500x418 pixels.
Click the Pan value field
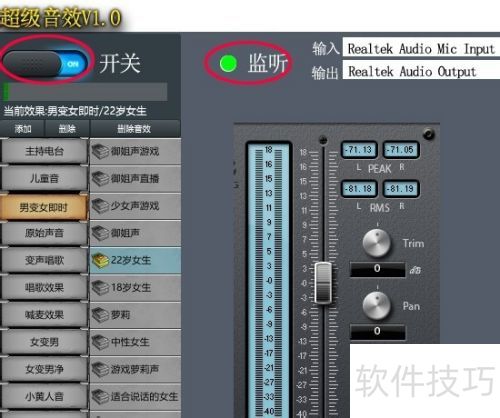(378, 332)
